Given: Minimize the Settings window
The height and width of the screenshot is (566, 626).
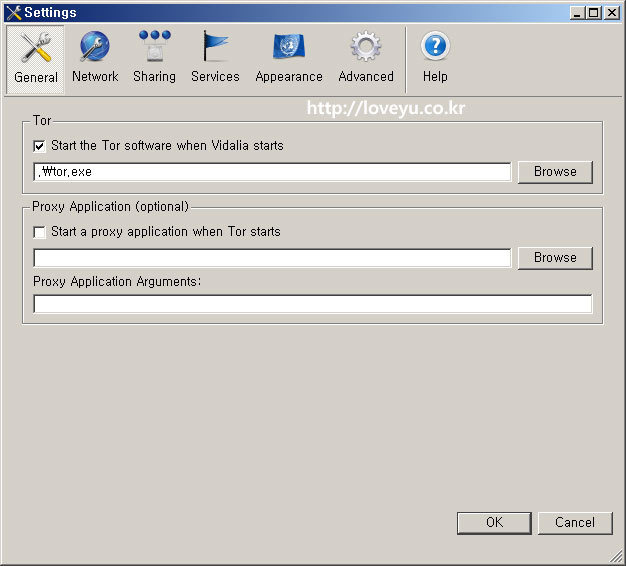Looking at the screenshot, I should 576,13.
